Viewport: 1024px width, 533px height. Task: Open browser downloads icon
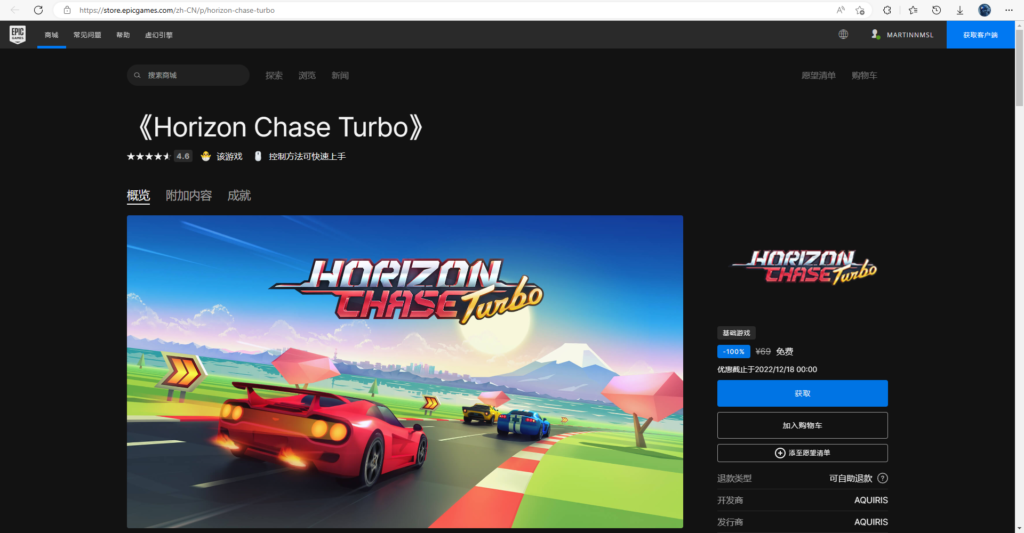[960, 10]
